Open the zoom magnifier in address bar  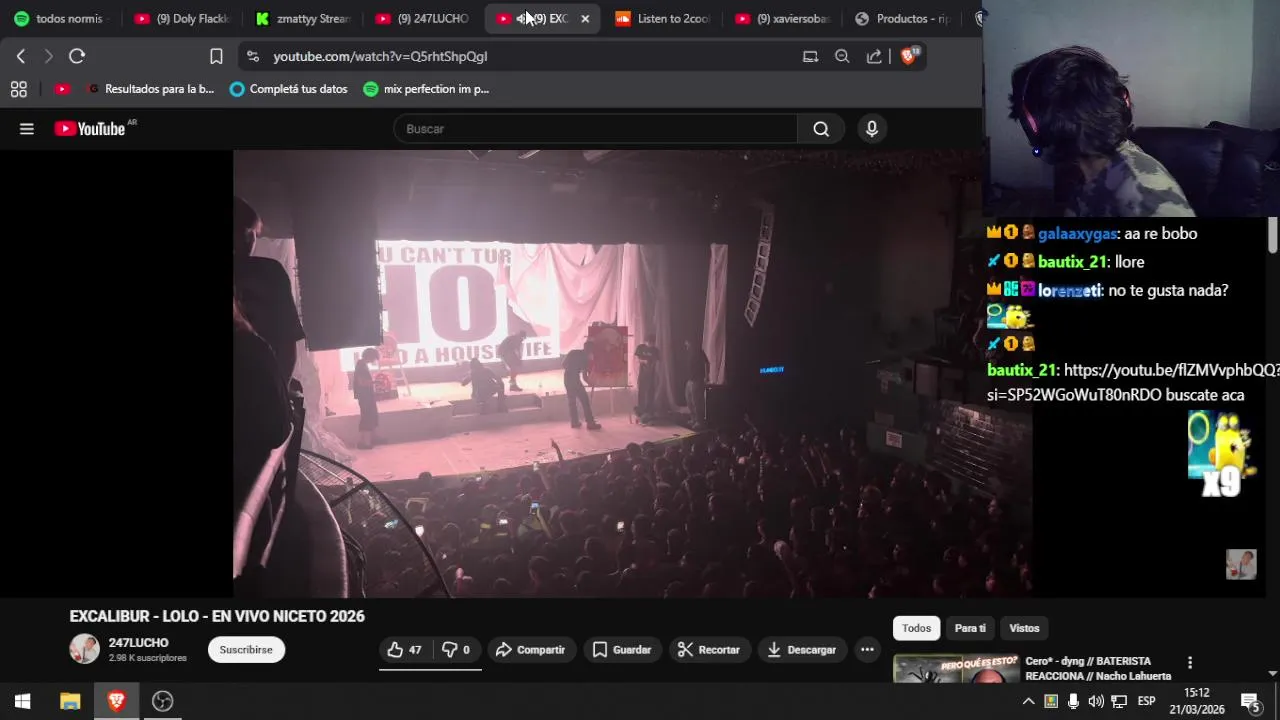click(x=842, y=56)
